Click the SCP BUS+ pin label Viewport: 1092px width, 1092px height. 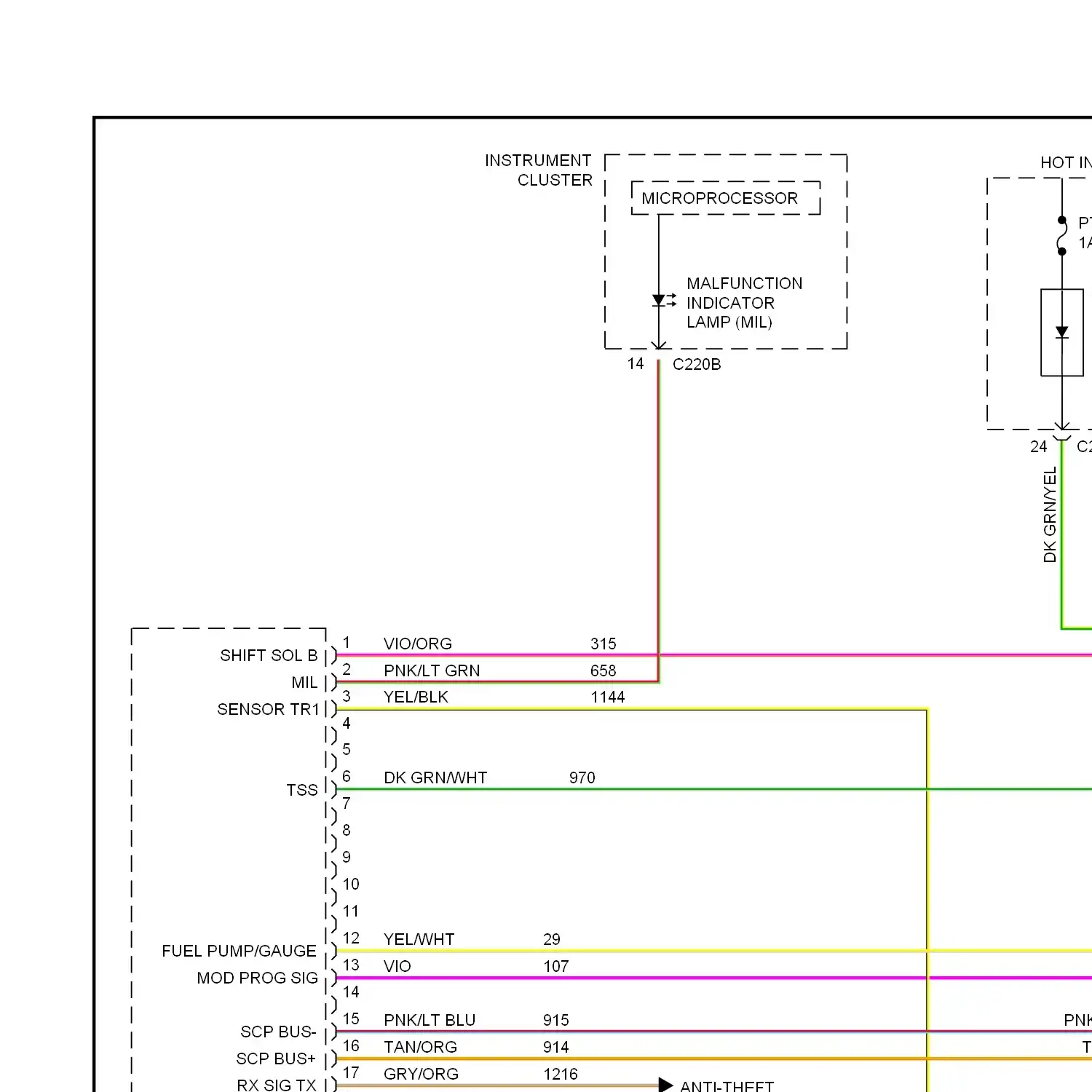coord(276,1059)
